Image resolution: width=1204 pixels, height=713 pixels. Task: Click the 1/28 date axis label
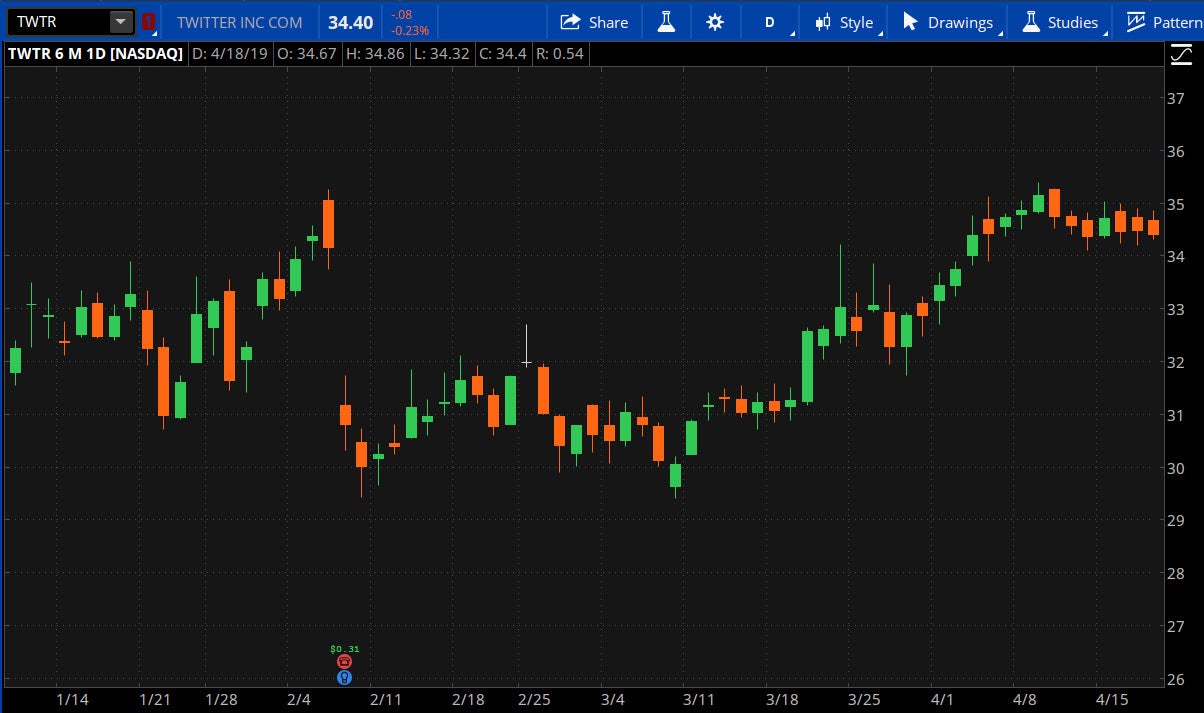pyautogui.click(x=220, y=700)
